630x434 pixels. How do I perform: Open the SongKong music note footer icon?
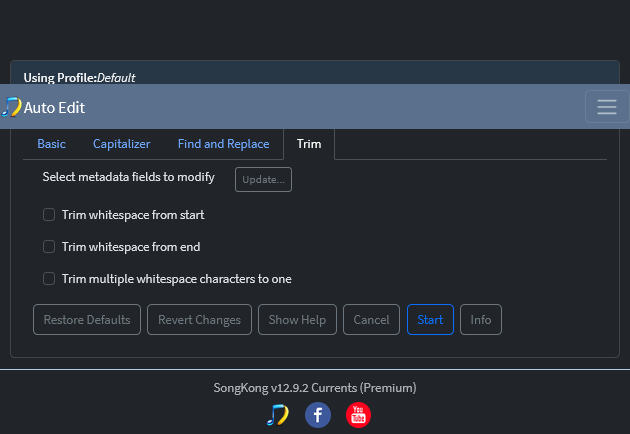tap(278, 415)
